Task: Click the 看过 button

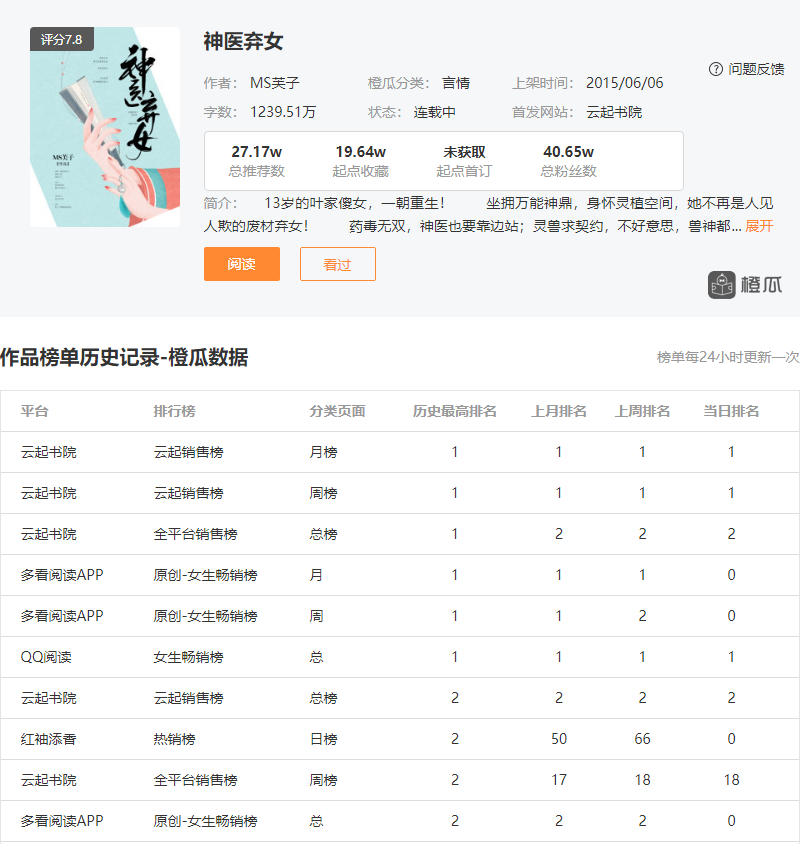Action: (x=337, y=264)
